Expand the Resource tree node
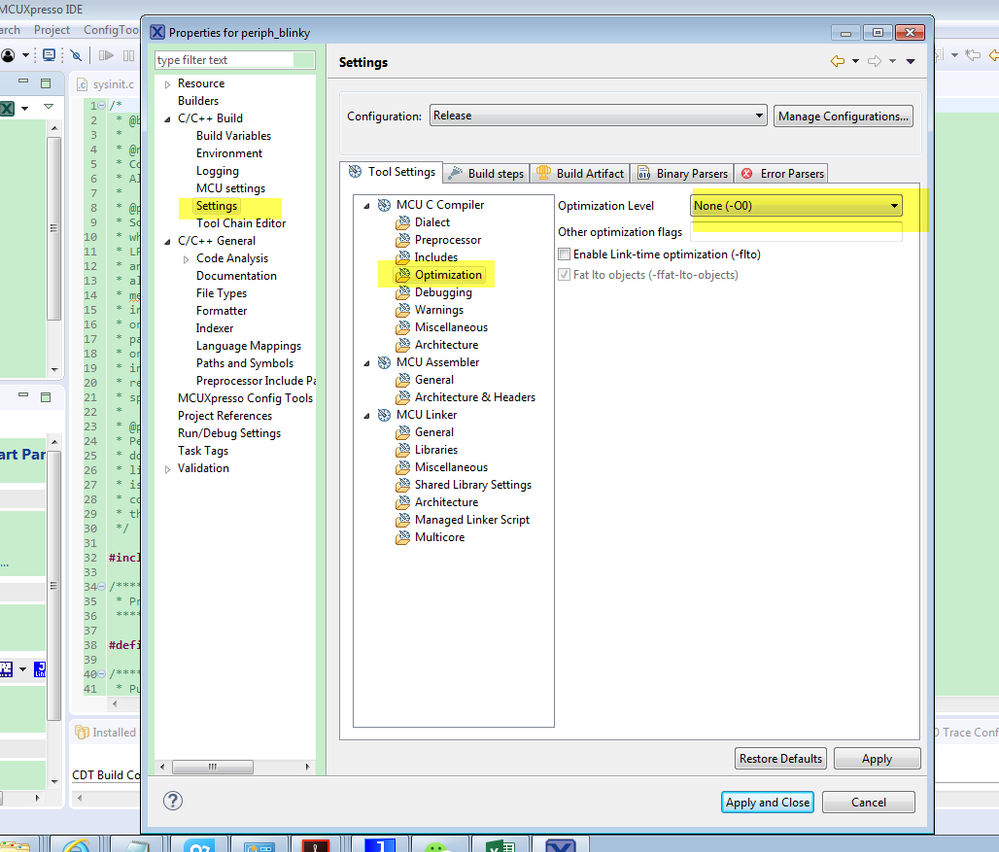This screenshot has width=999, height=852. pos(167,84)
